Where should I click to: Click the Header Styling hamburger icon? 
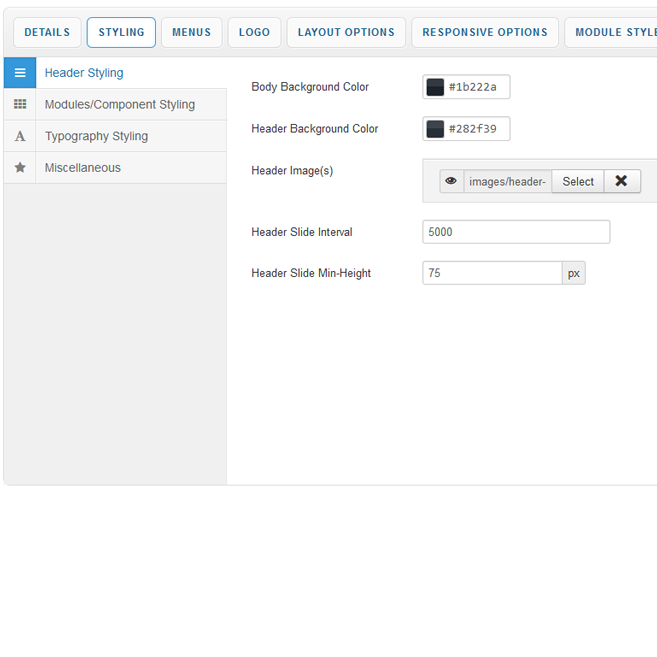tap(20, 73)
